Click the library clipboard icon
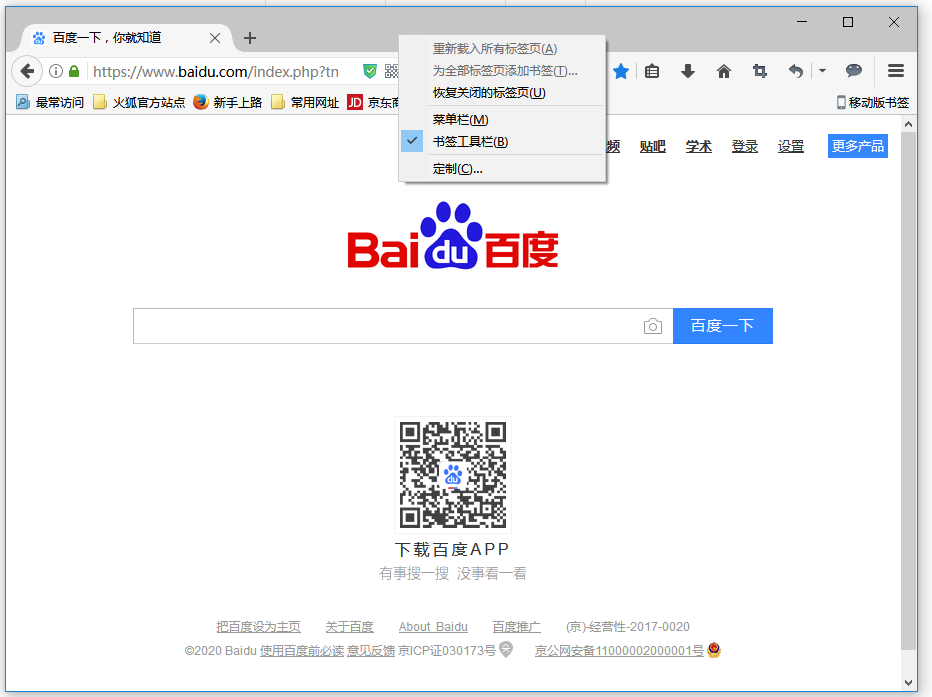 click(x=651, y=71)
